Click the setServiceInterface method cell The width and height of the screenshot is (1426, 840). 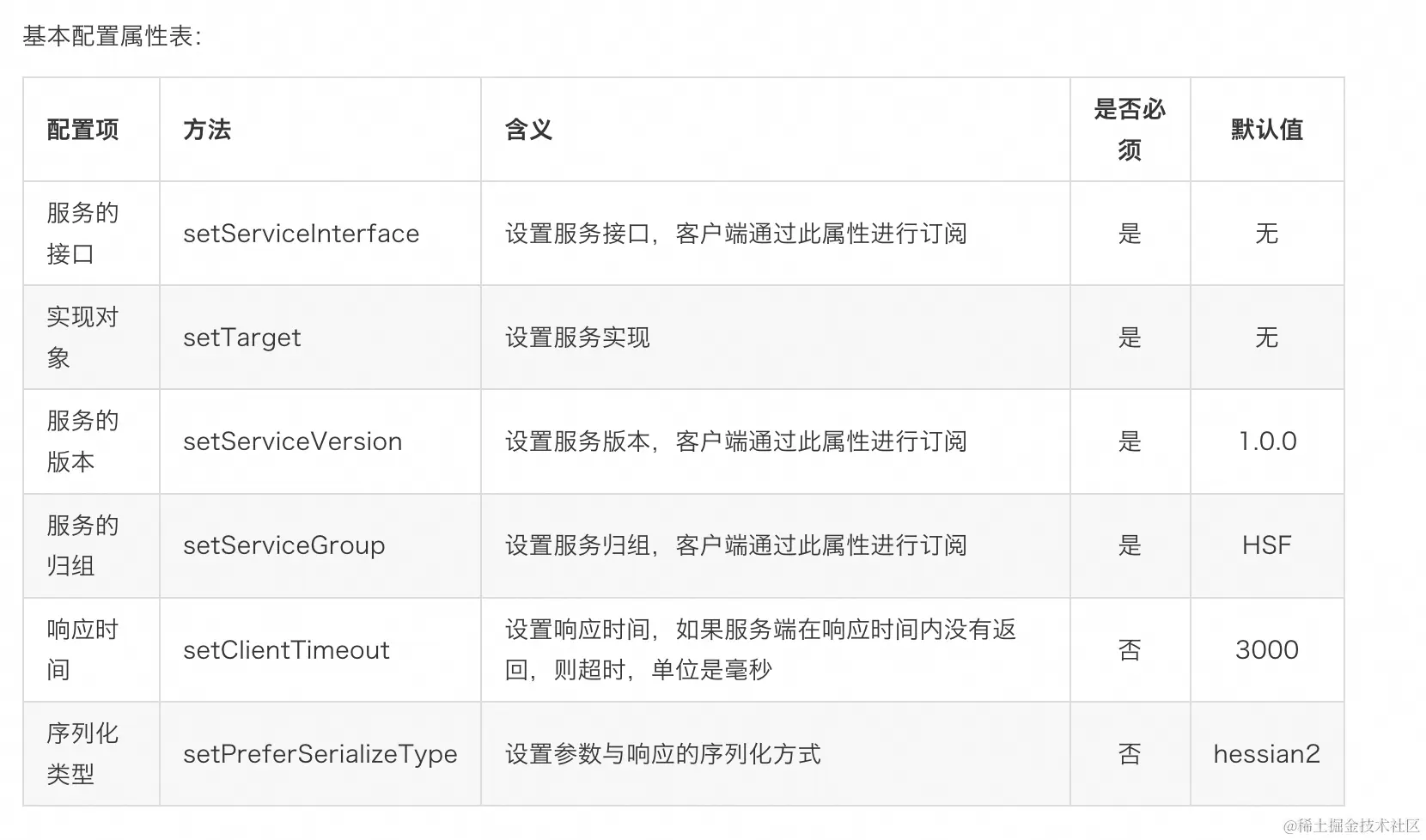(301, 234)
